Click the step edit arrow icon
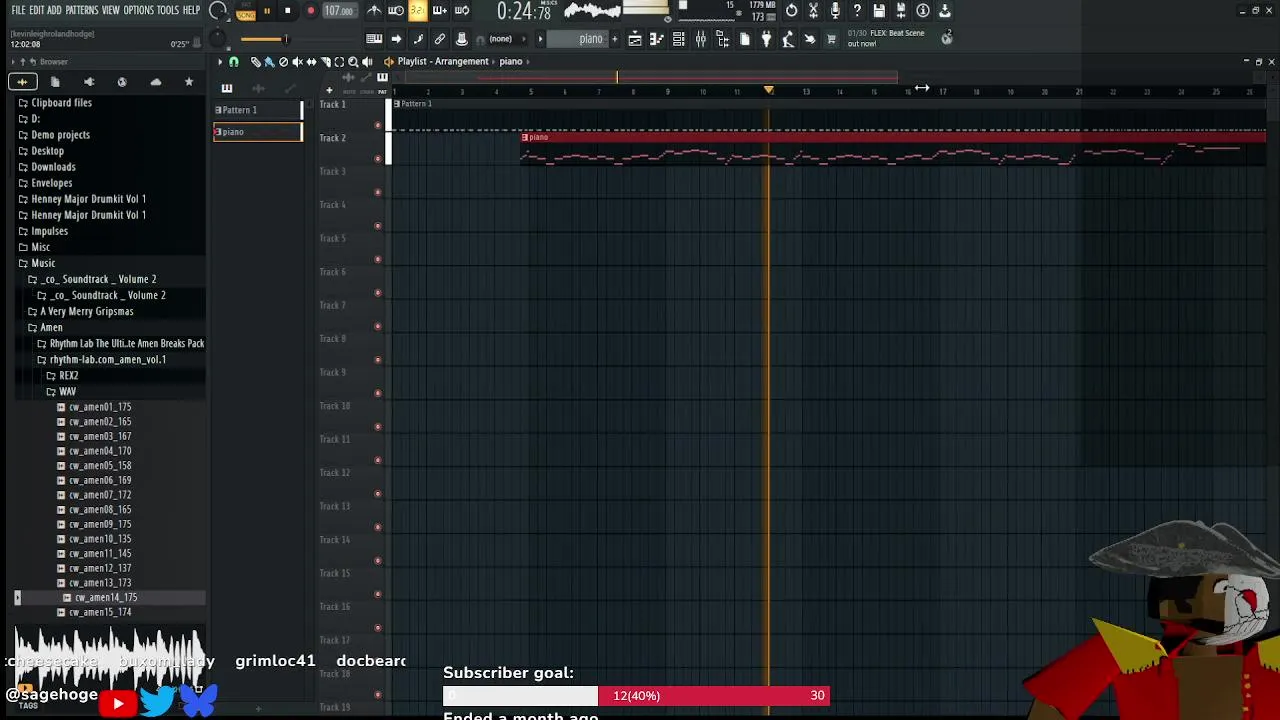Viewport: 1280px width, 720px height. coord(396,39)
